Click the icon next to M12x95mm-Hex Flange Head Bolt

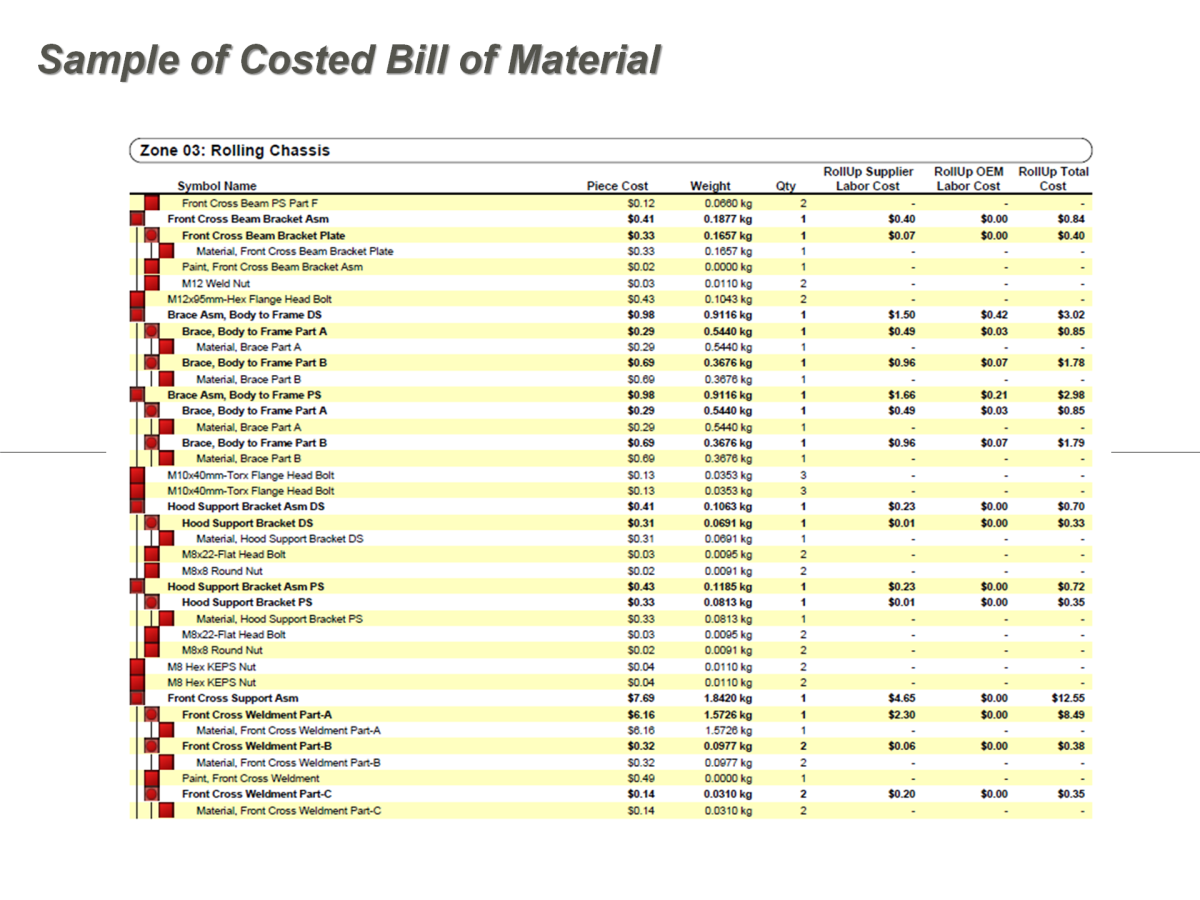(x=138, y=299)
